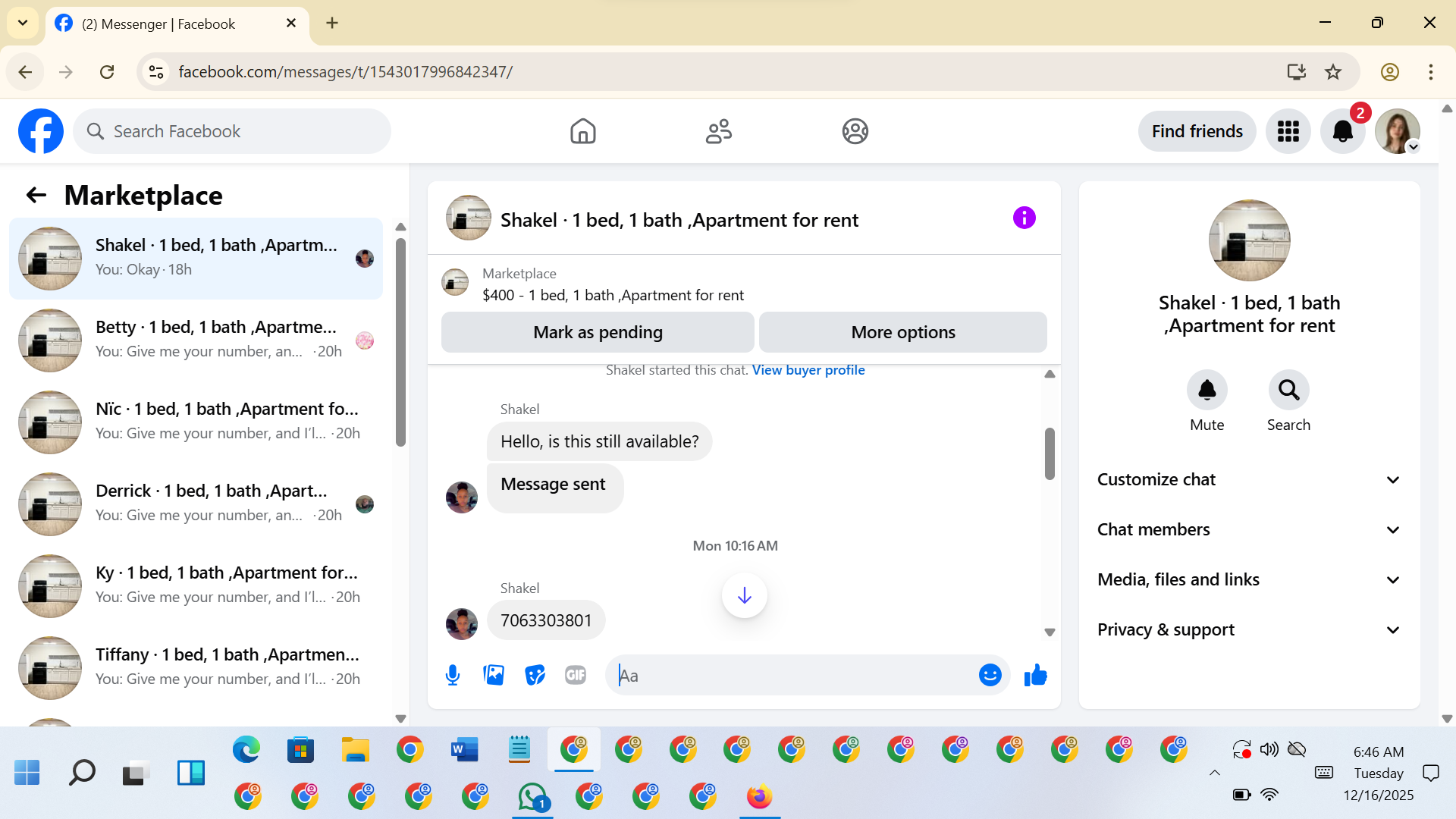Open Derrick's apartment conversation
Image resolution: width=1456 pixels, height=819 pixels.
click(x=196, y=504)
